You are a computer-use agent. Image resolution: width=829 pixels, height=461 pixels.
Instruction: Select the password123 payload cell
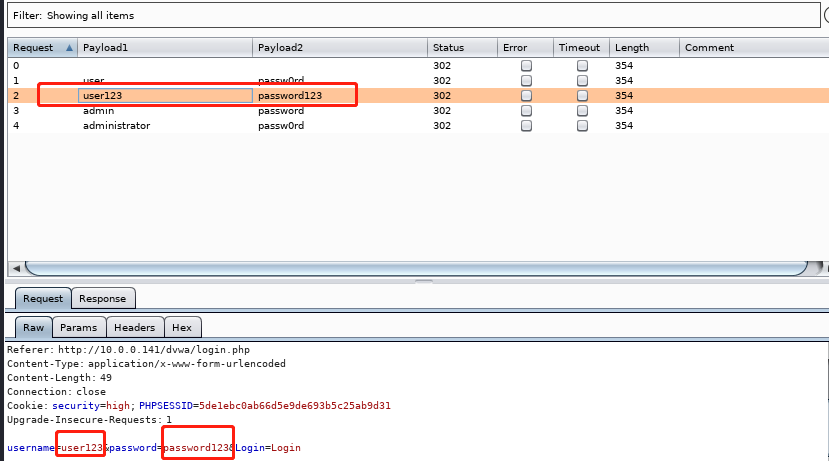(x=340, y=96)
